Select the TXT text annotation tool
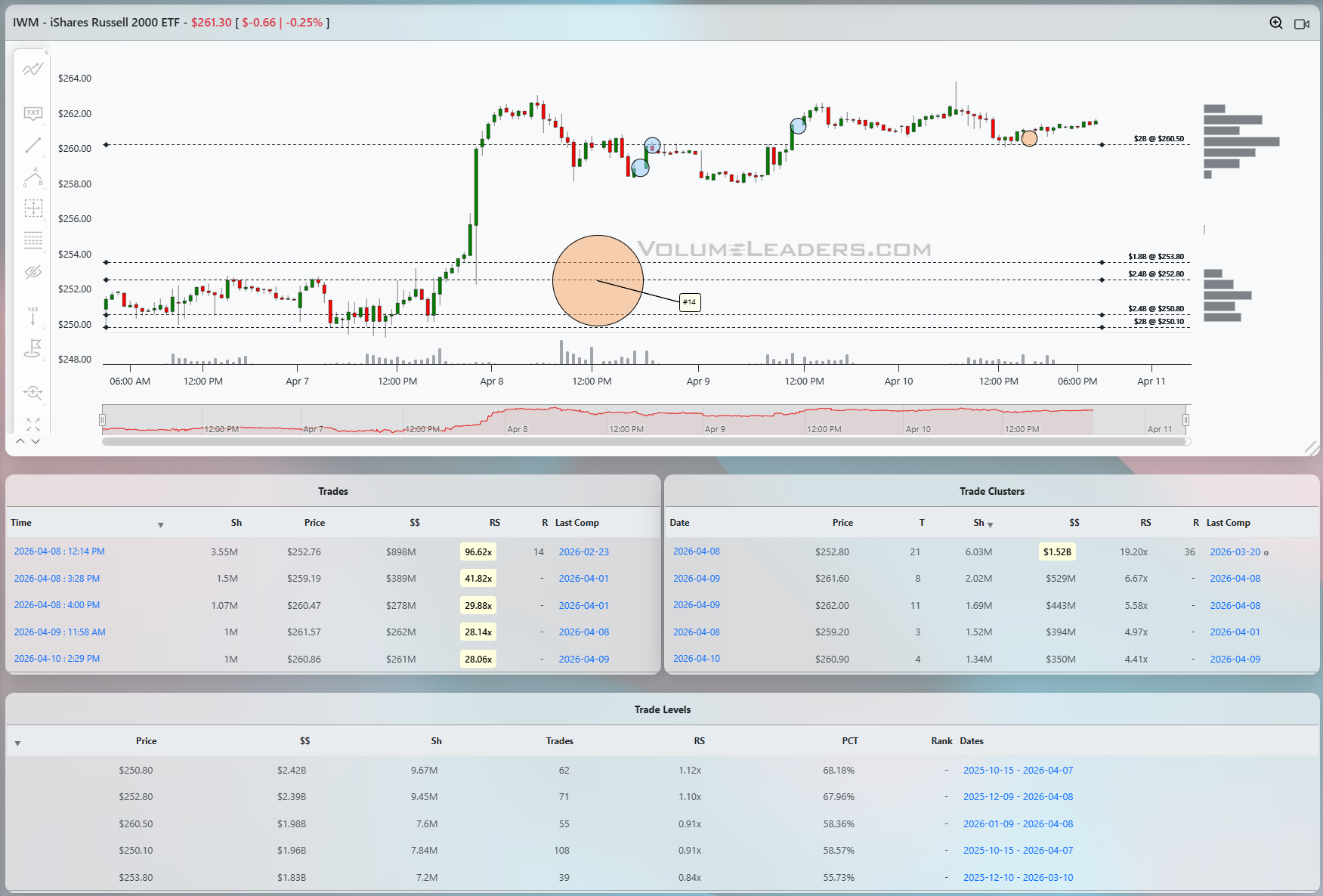 32,113
